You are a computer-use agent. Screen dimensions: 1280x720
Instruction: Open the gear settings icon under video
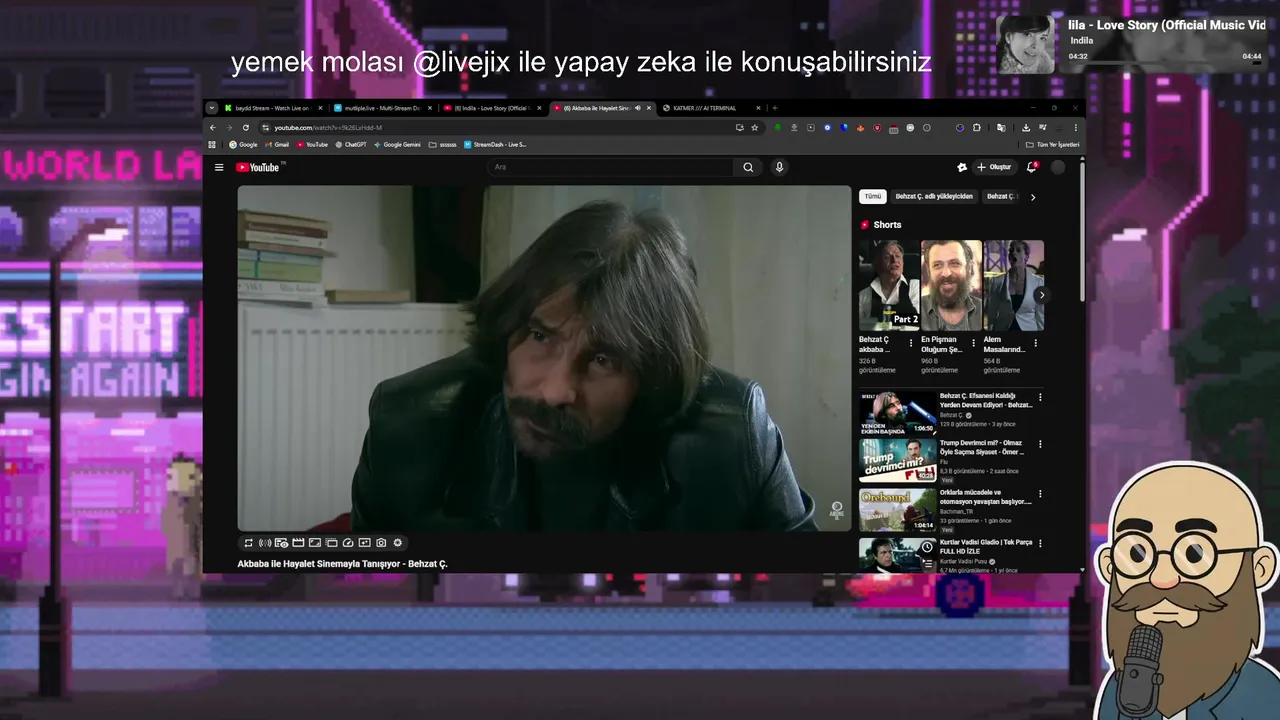[397, 543]
